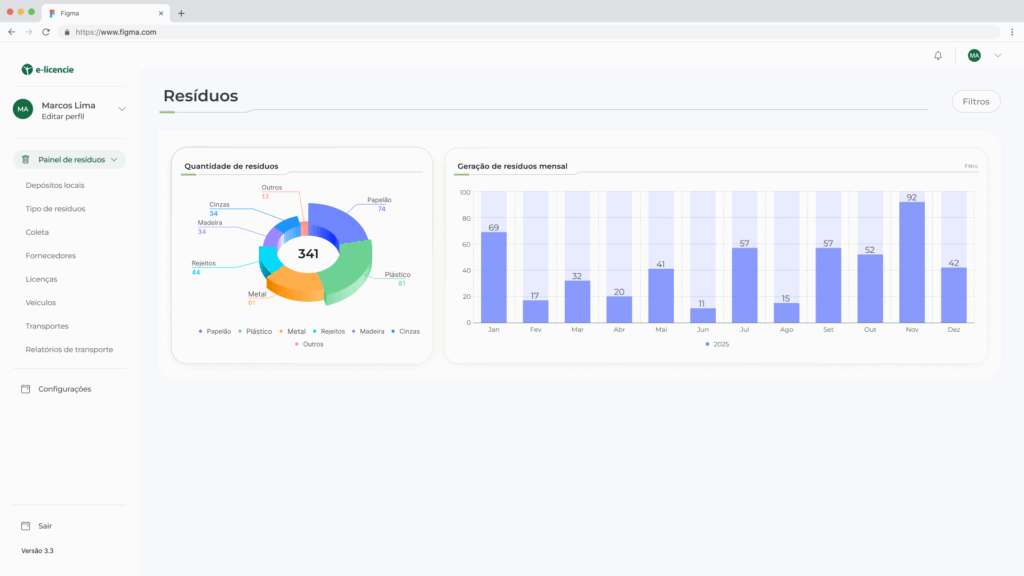This screenshot has width=1024, height=576.
Task: Click the Nov bar in monthly chart
Action: click(911, 262)
